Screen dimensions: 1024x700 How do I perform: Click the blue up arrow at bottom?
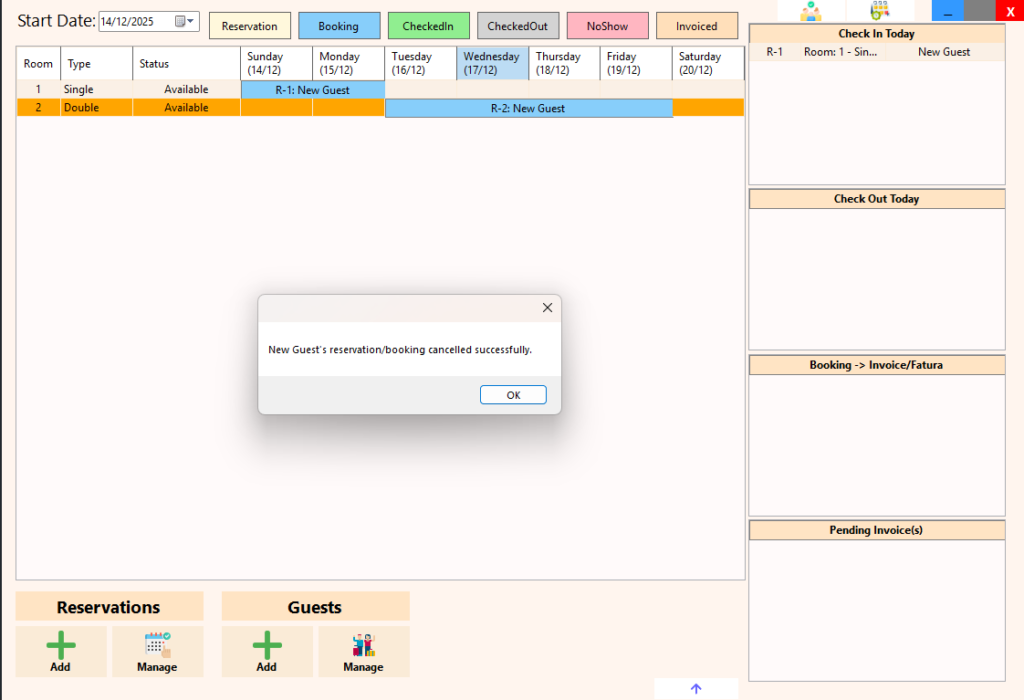696,688
